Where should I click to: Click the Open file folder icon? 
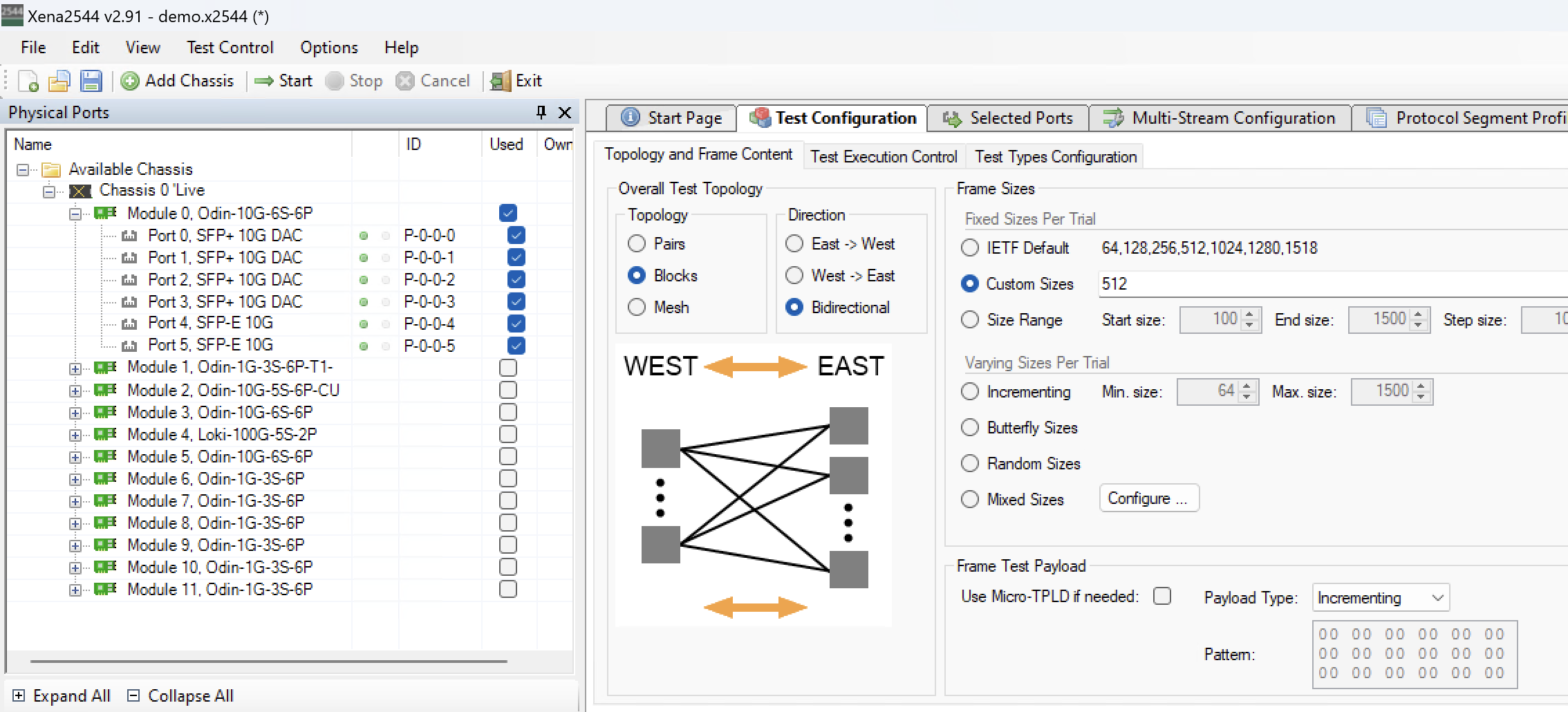coord(59,81)
